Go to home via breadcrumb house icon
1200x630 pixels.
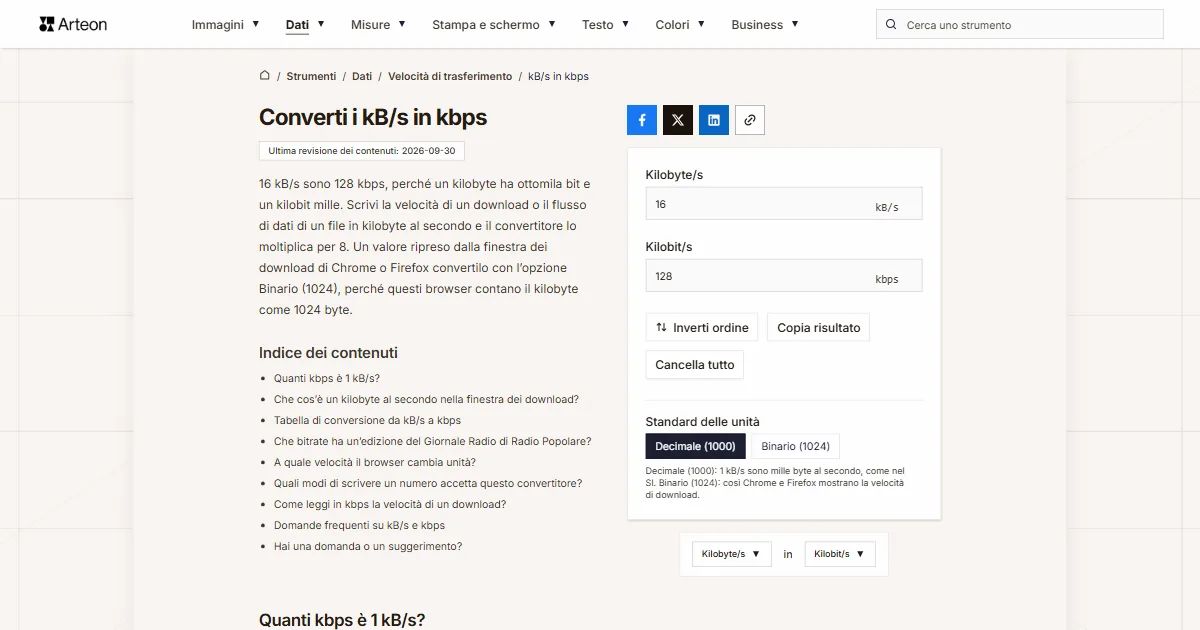click(x=265, y=76)
